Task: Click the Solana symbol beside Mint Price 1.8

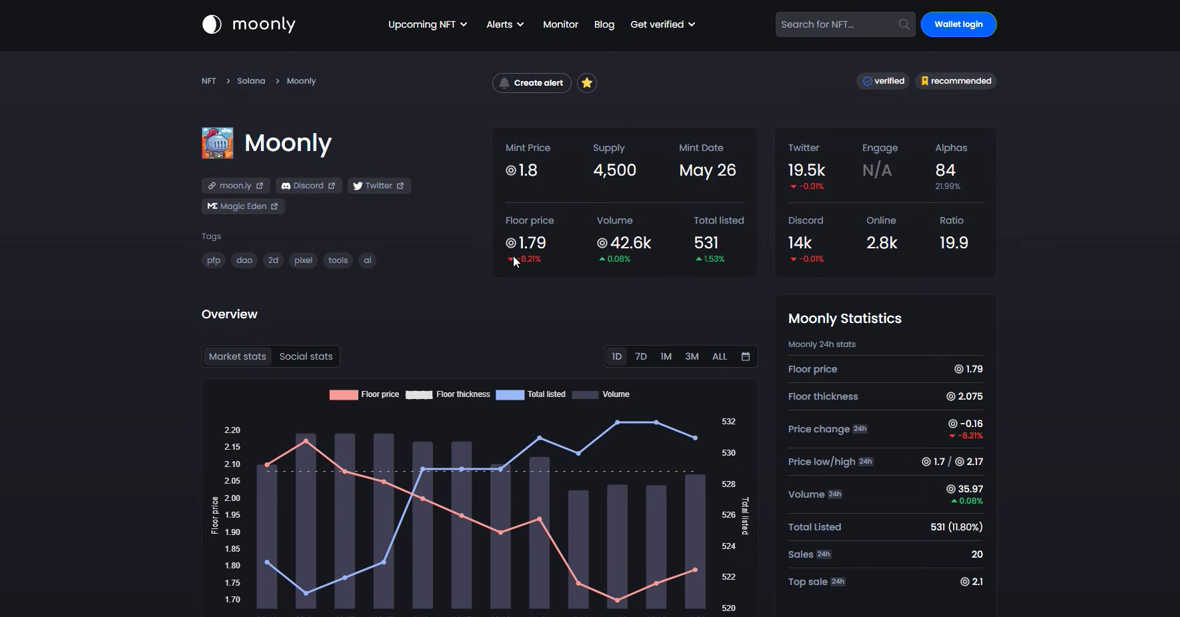Action: 511,170
